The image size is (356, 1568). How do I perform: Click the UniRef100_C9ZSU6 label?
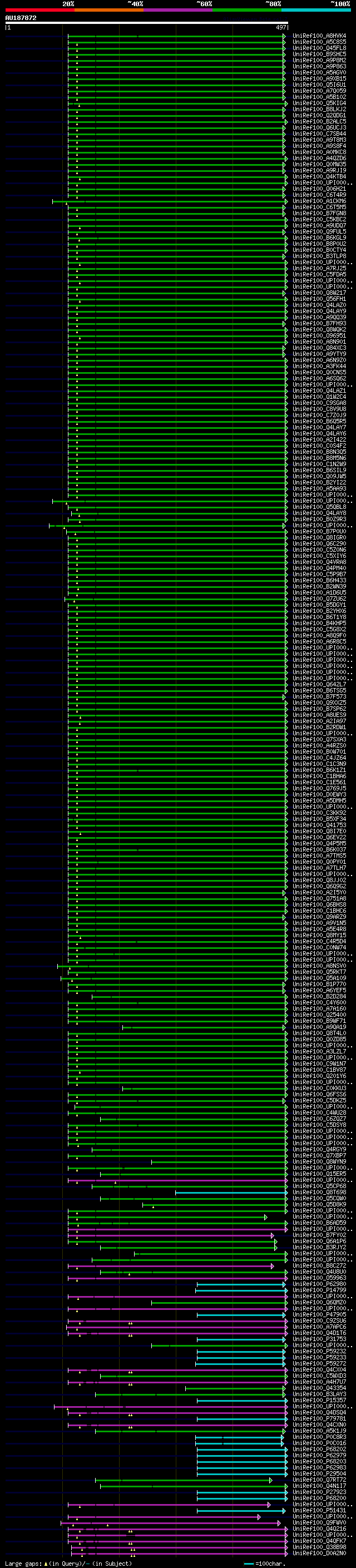pos(319,1321)
